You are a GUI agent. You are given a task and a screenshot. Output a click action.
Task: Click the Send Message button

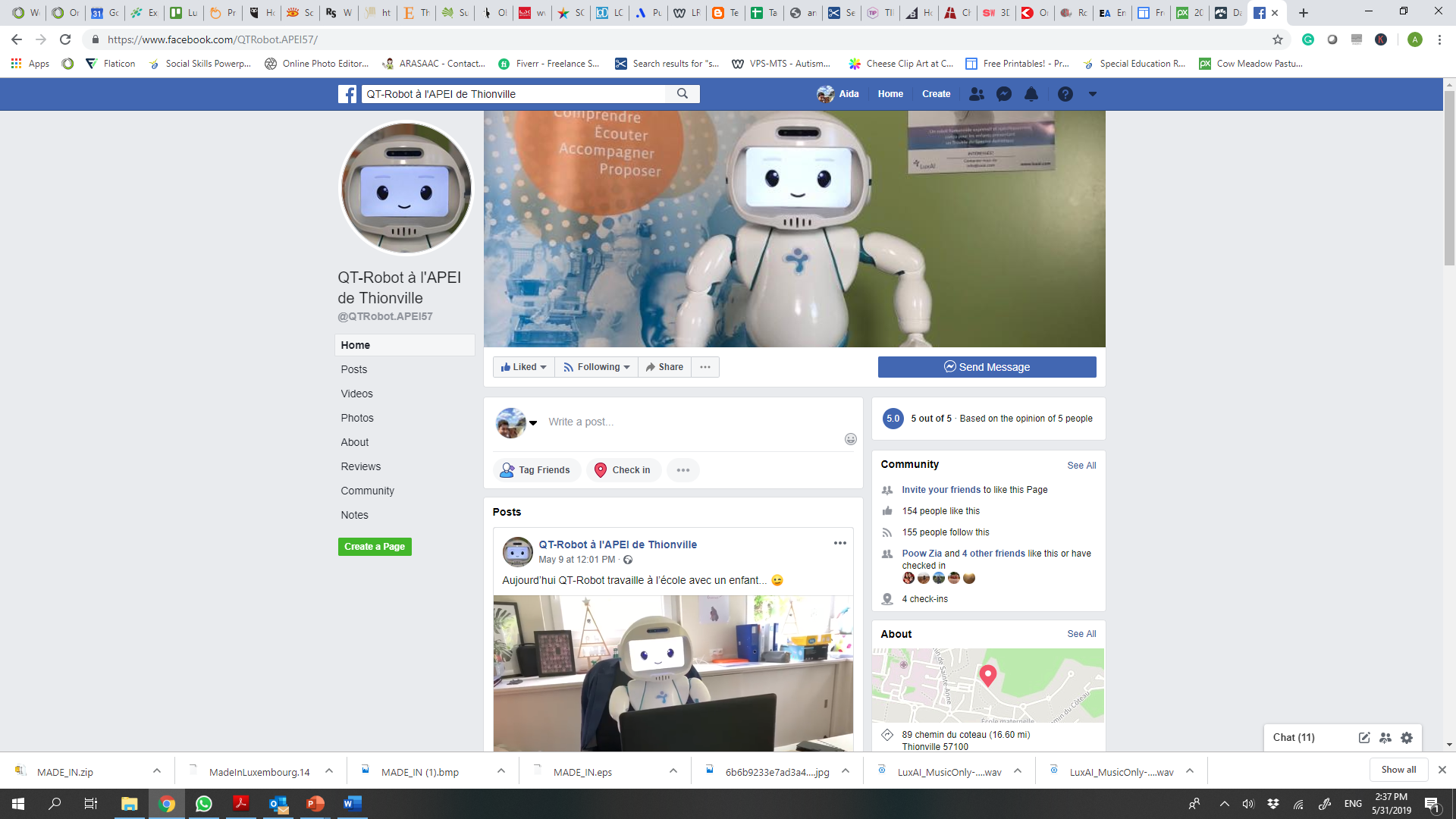987,367
